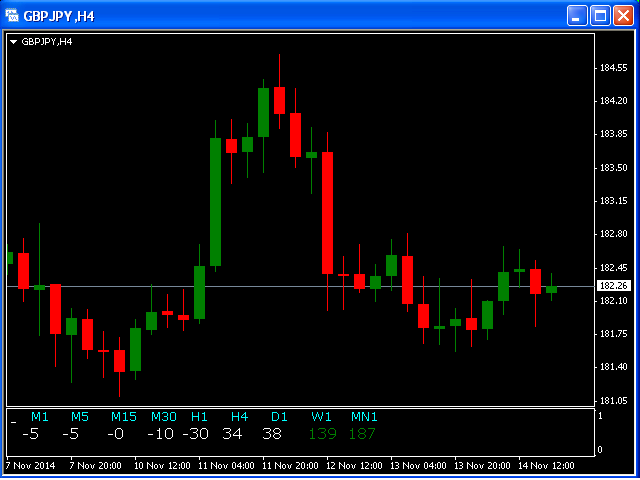Screen dimensions: 640x480
Task: Close the GBPJPY,H4 chart window
Action: (623, 15)
